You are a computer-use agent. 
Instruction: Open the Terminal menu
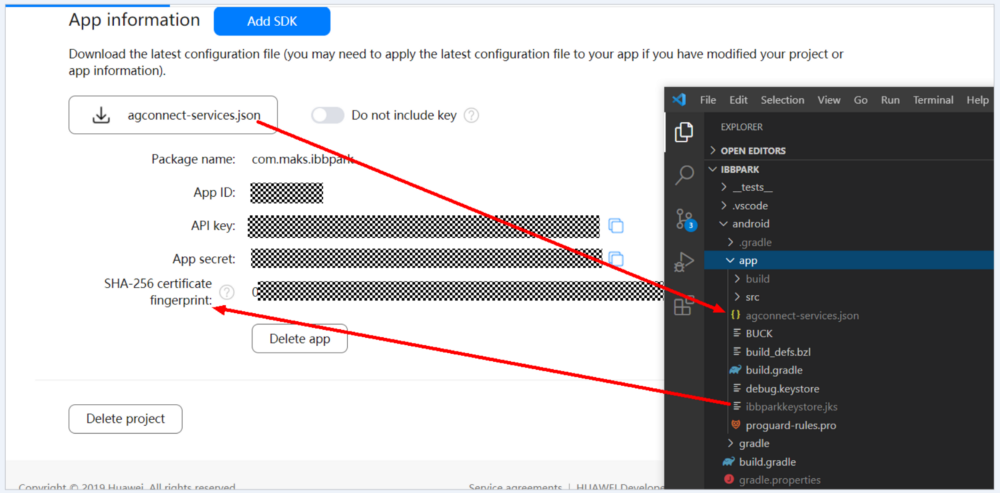point(933,100)
